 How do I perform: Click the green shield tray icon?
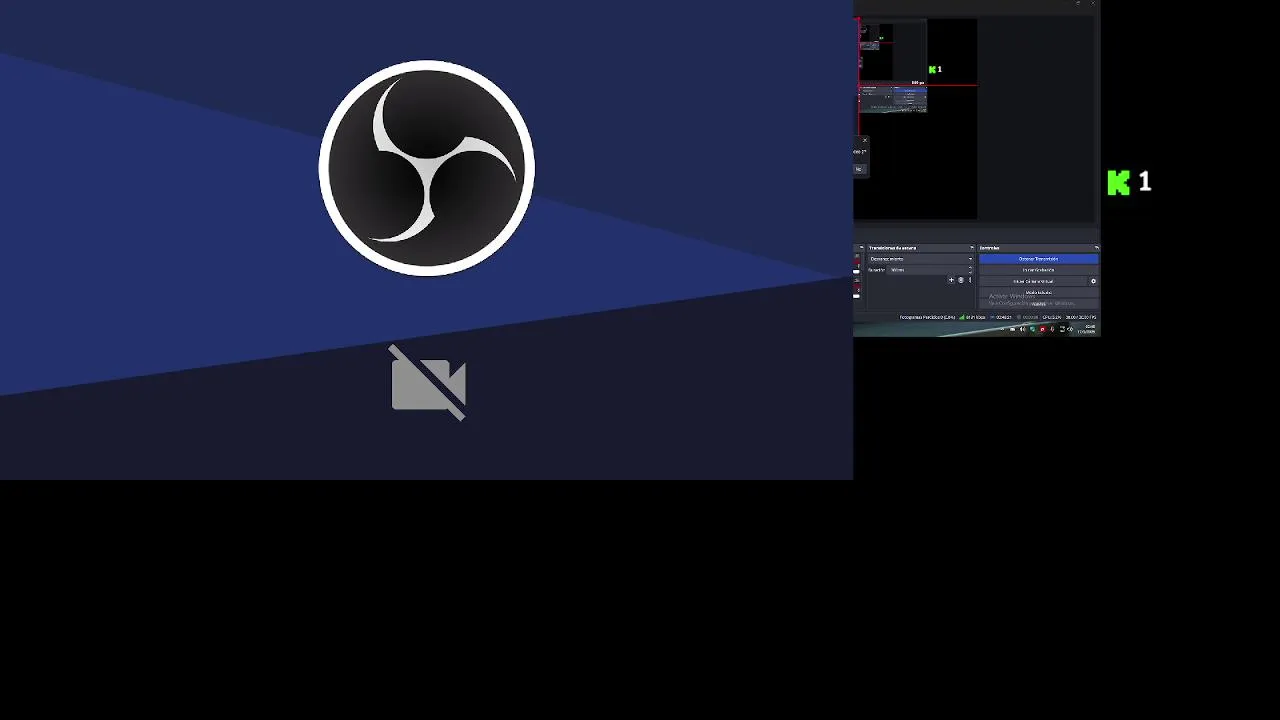click(x=1033, y=329)
